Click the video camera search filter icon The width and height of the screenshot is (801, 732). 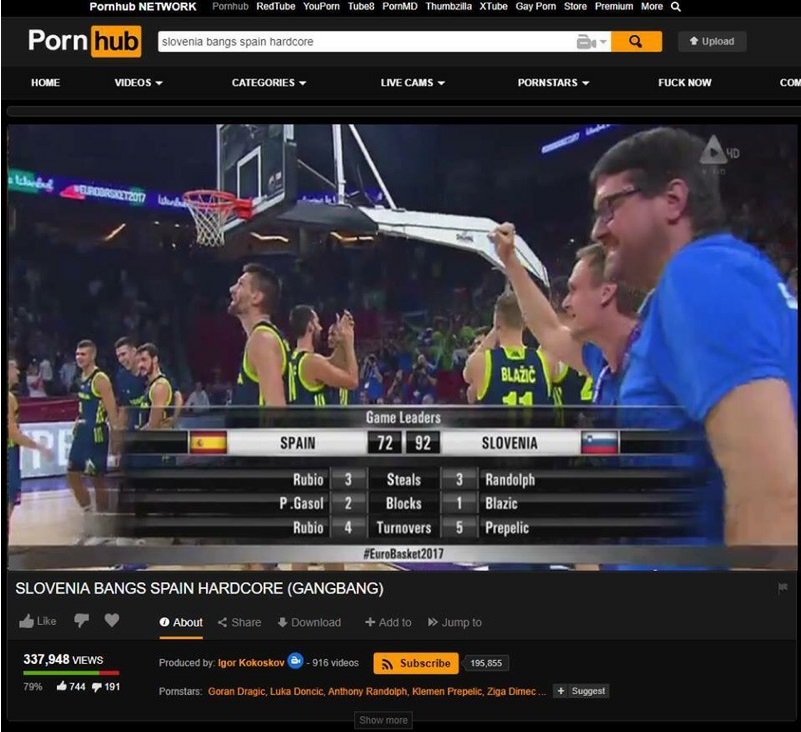[586, 42]
